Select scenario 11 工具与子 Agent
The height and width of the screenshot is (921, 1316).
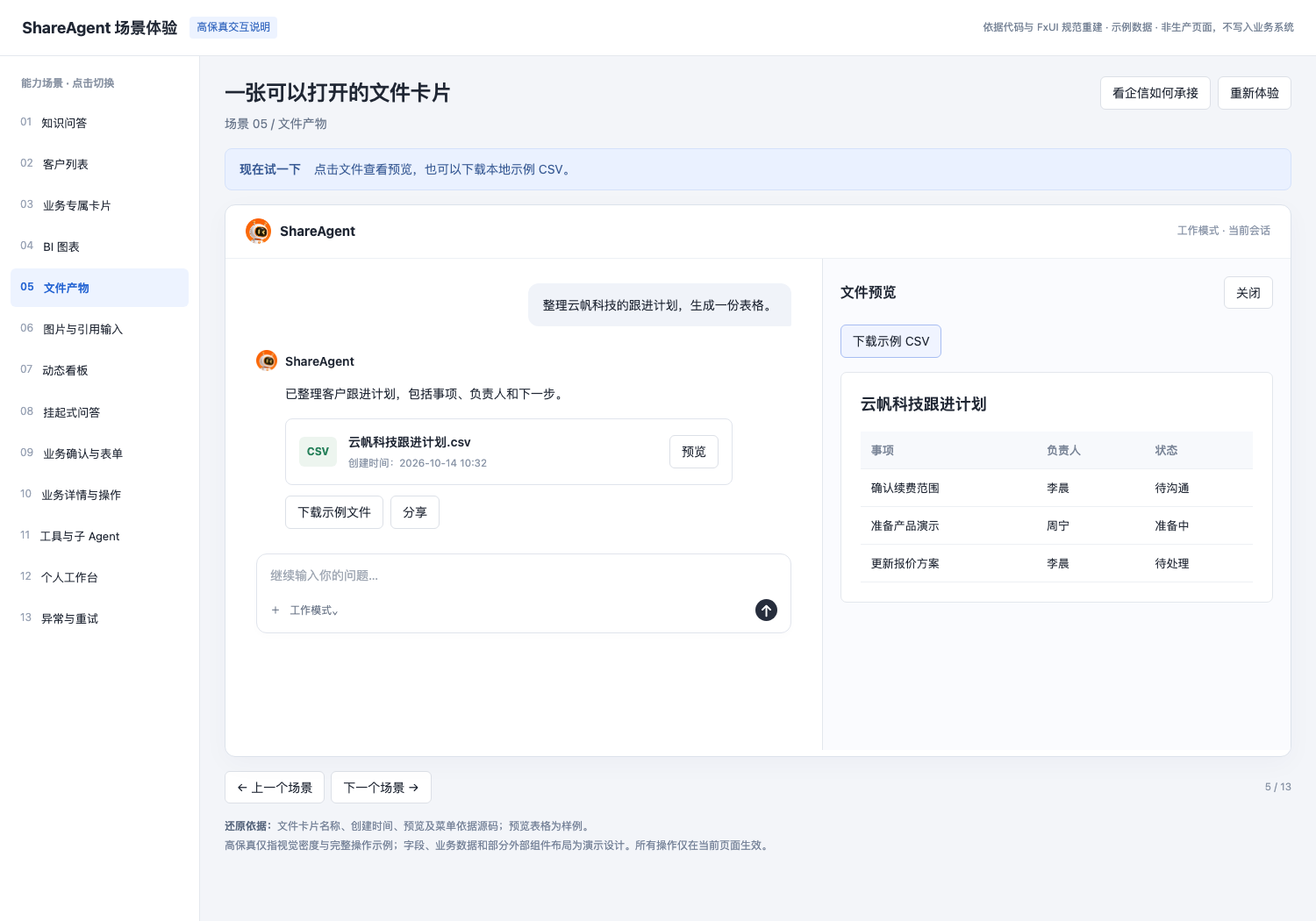[x=99, y=536]
